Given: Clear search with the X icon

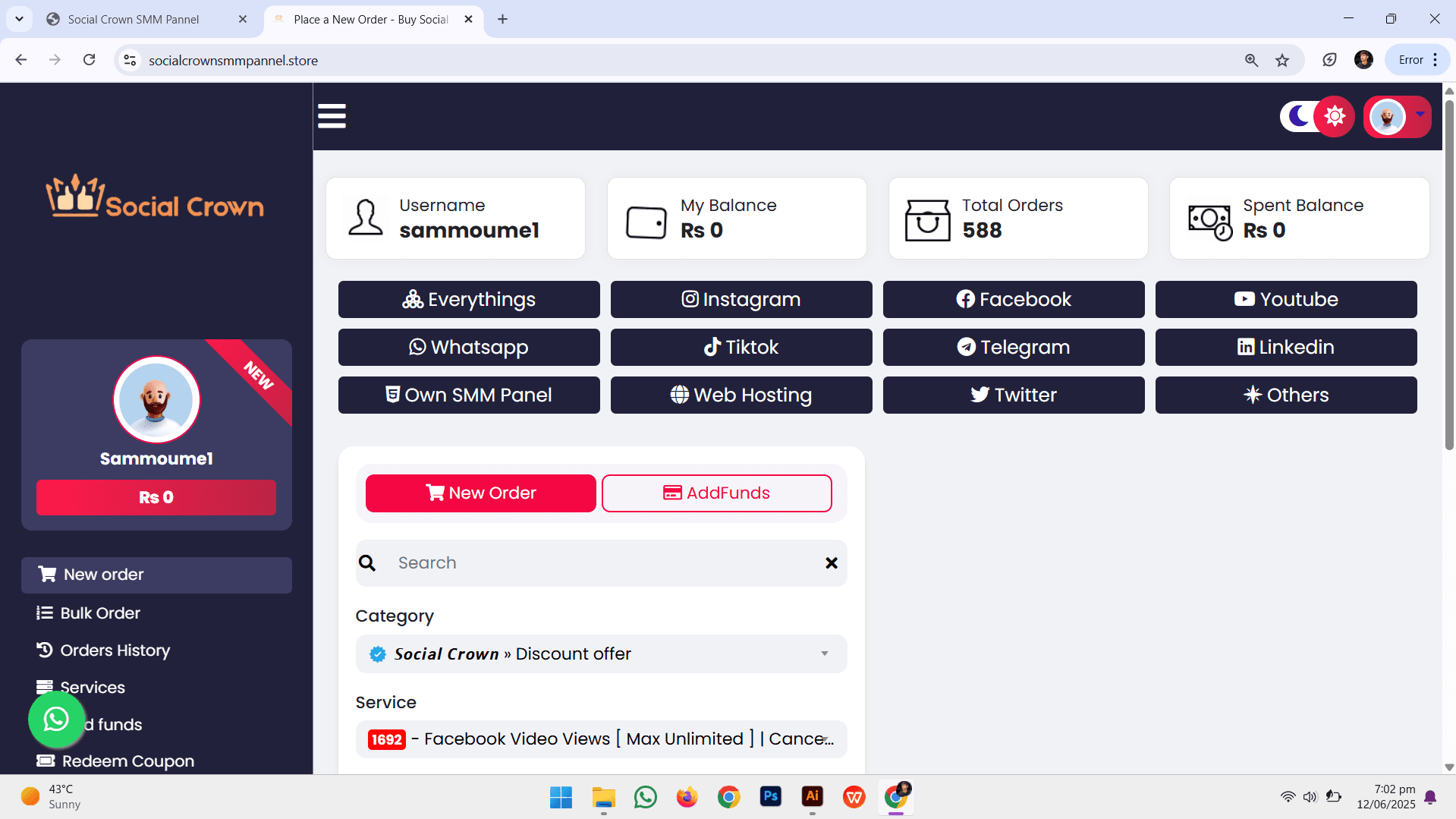Looking at the screenshot, I should click(832, 563).
